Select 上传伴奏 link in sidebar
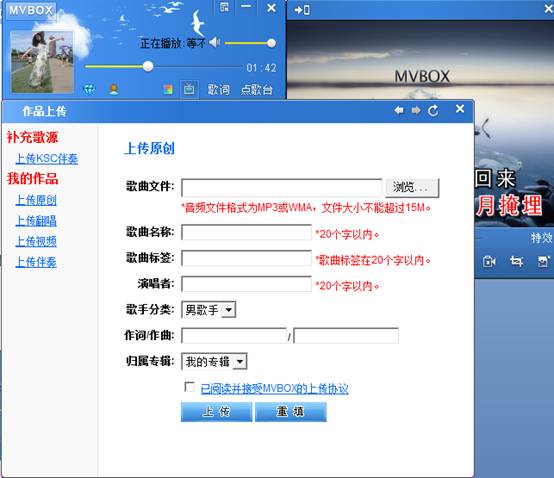Image resolution: width=554 pixels, height=478 pixels. point(36,262)
